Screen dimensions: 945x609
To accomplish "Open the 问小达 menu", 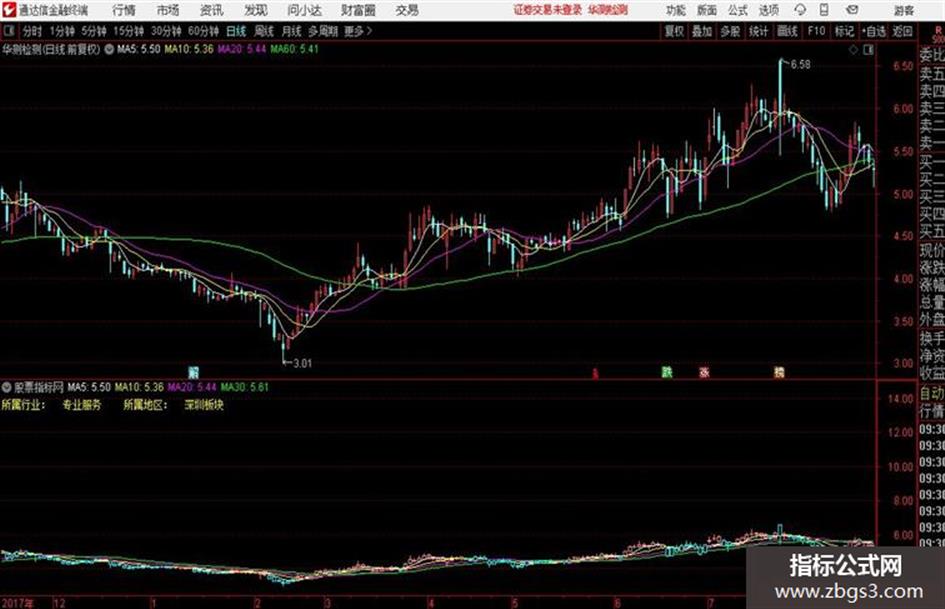I will 304,10.
